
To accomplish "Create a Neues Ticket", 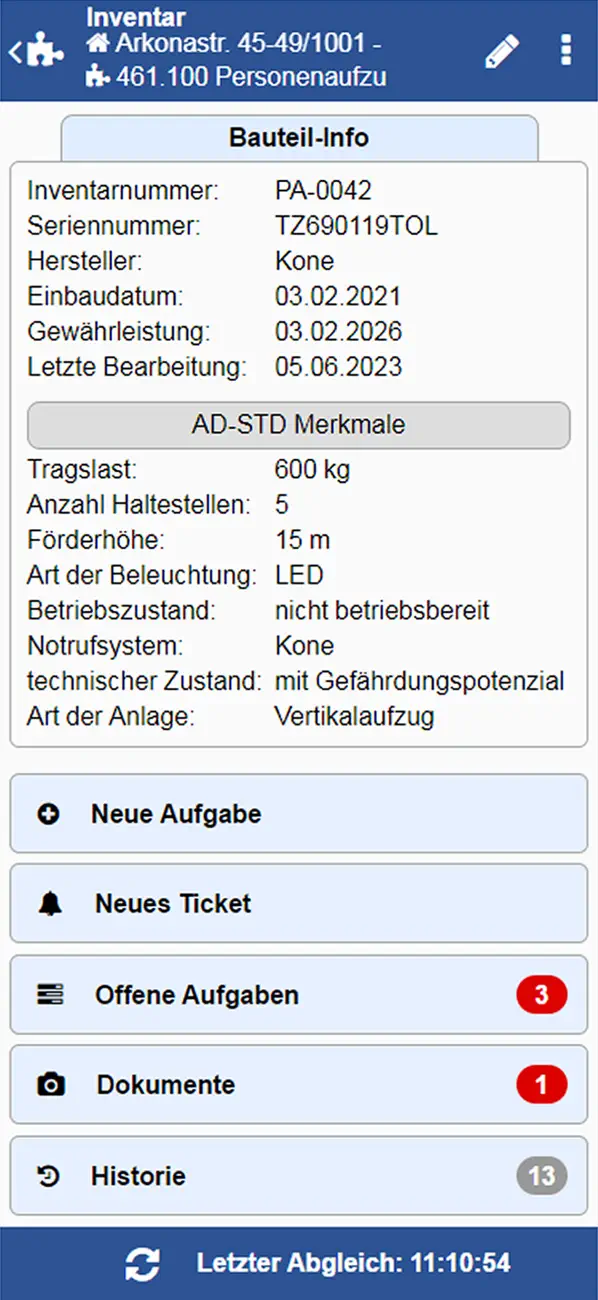I will (x=299, y=903).
